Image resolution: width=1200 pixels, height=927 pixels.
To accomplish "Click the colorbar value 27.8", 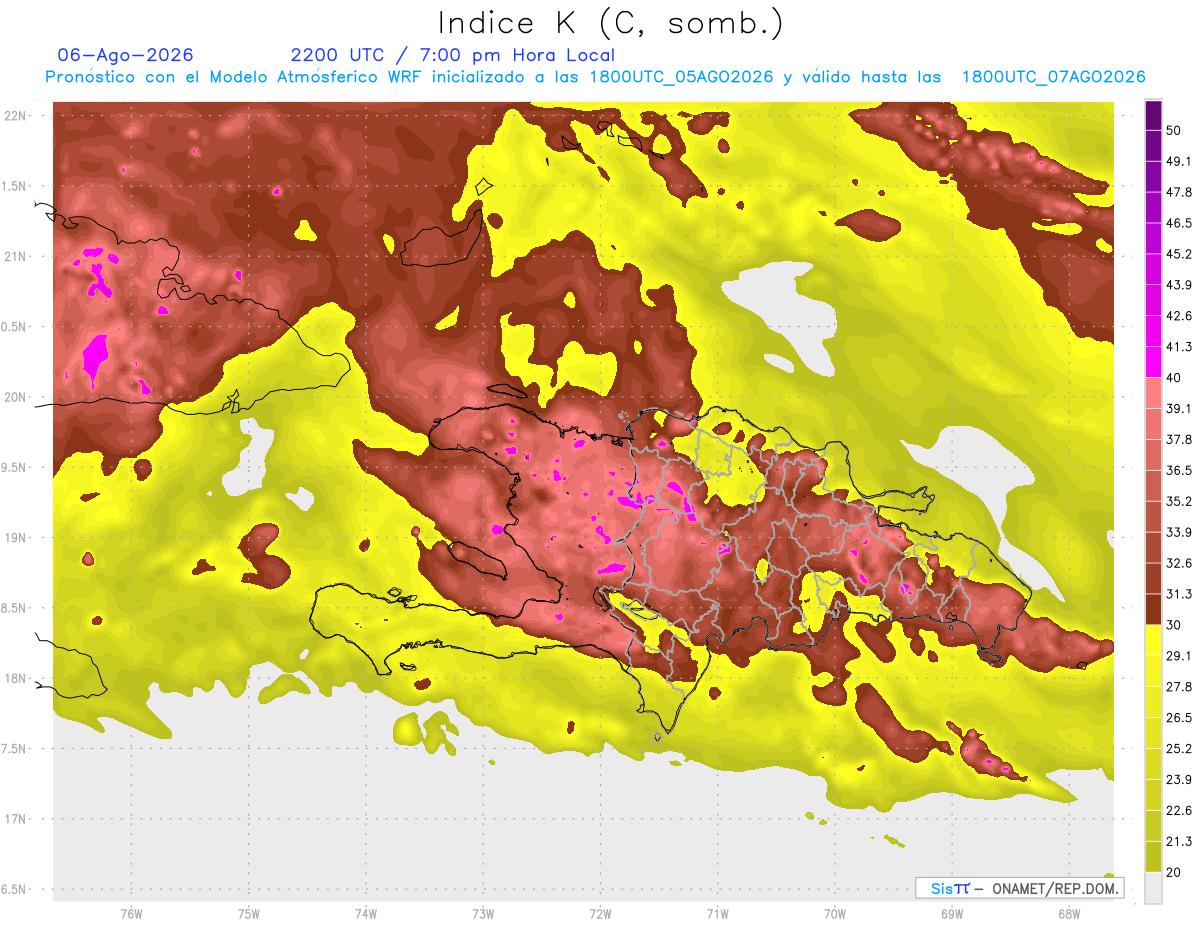I will tap(1178, 687).
